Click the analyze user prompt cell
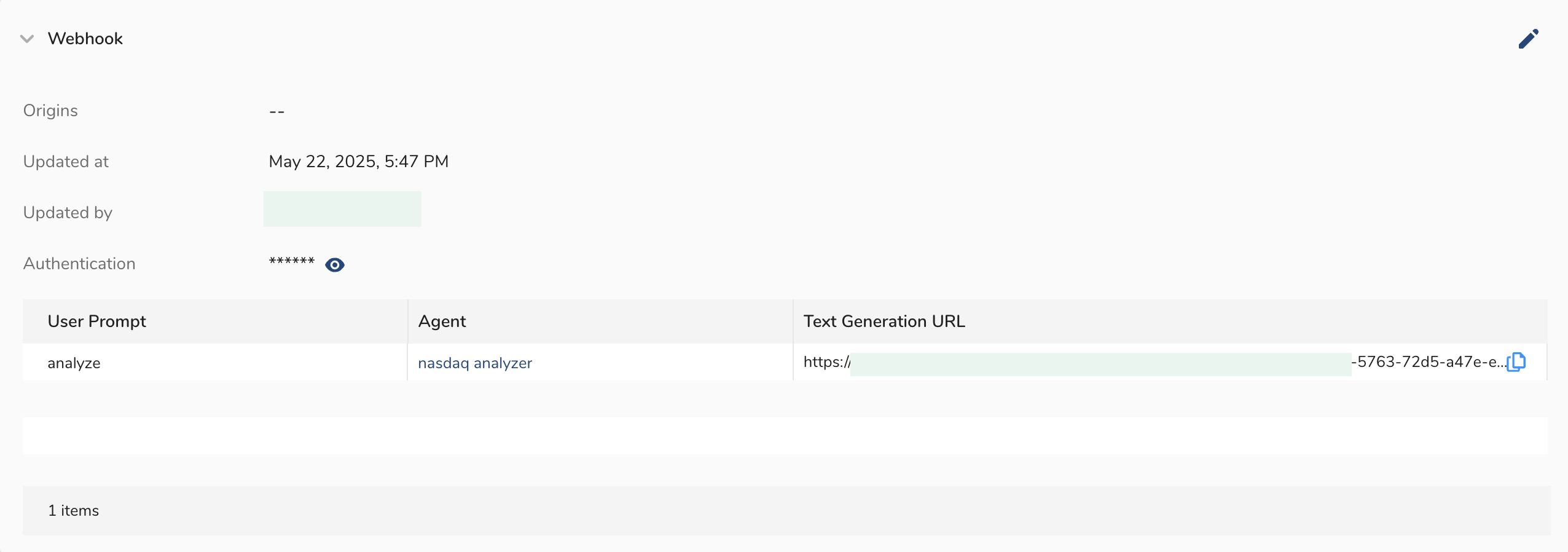1568x552 pixels. click(x=74, y=363)
